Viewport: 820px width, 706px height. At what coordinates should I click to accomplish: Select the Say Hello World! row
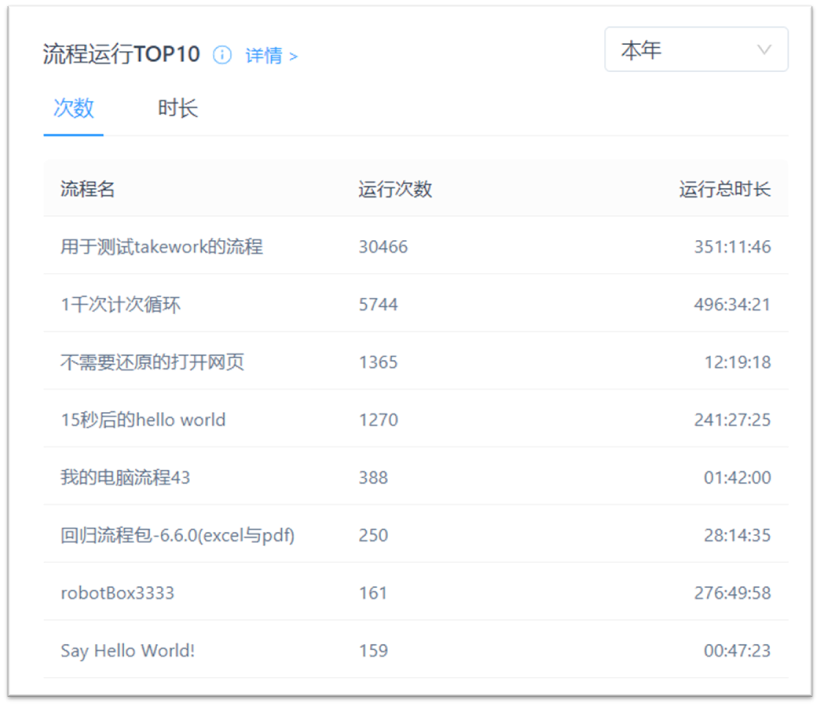click(x=127, y=651)
